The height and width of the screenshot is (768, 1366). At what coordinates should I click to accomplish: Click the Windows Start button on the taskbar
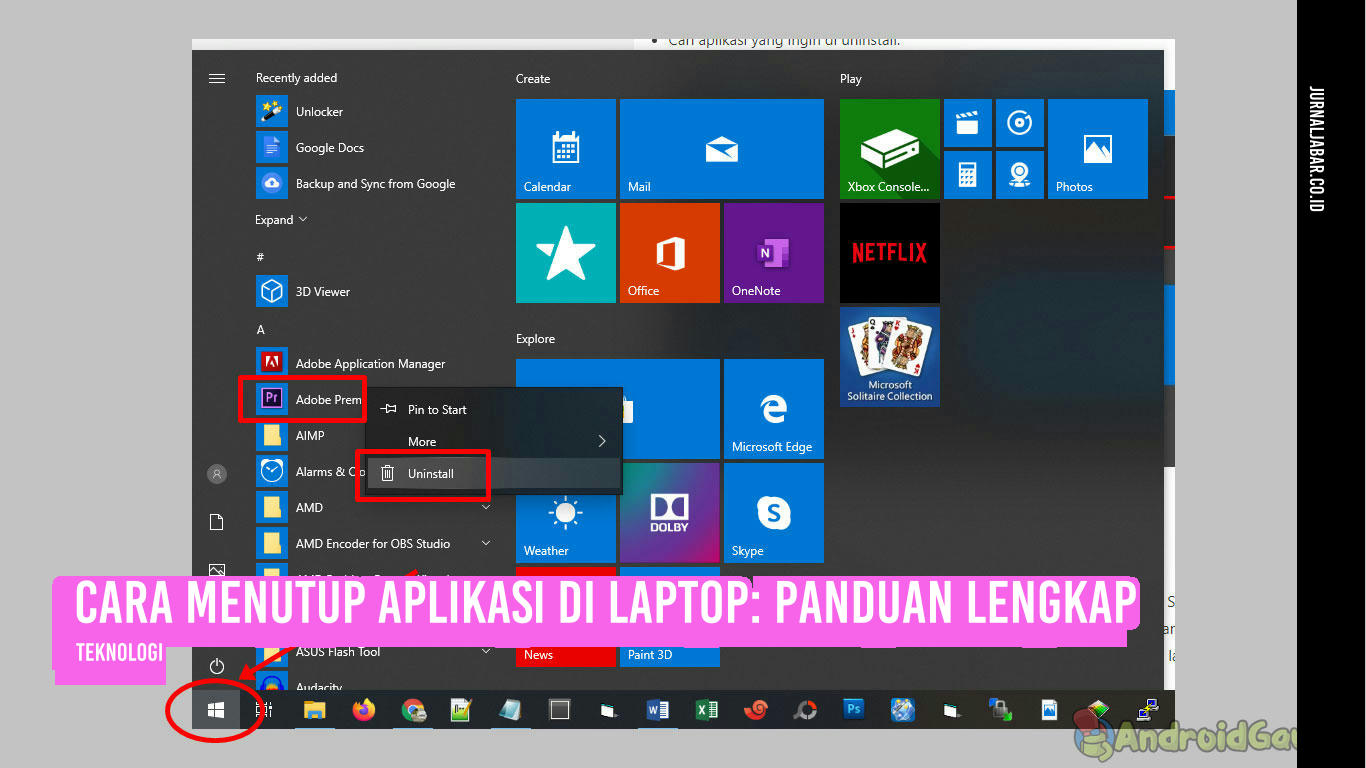(x=216, y=710)
